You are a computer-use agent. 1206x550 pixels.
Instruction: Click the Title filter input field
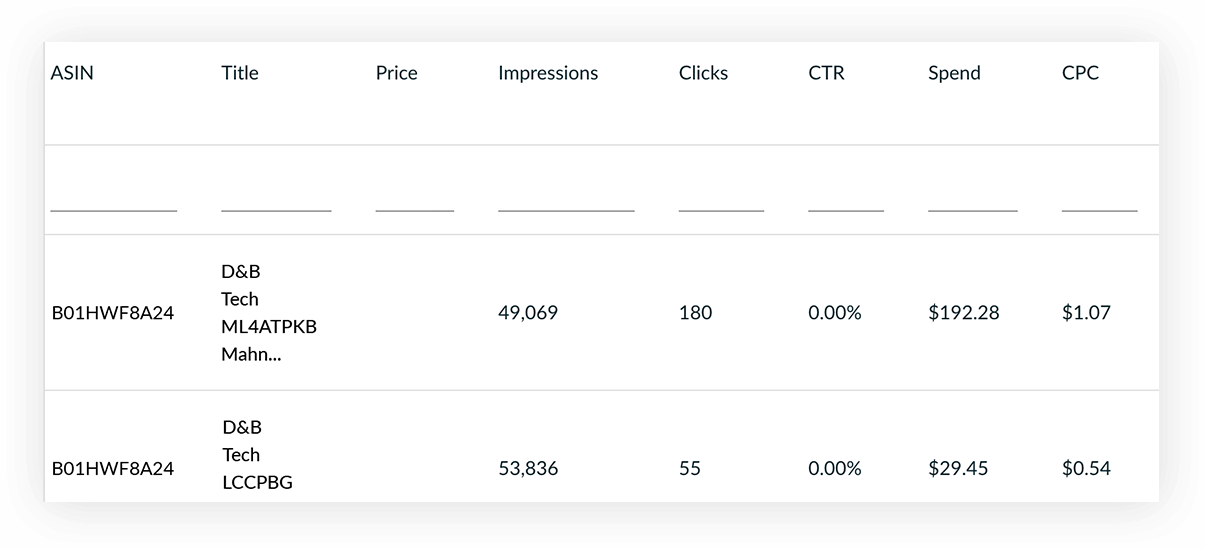click(x=276, y=198)
